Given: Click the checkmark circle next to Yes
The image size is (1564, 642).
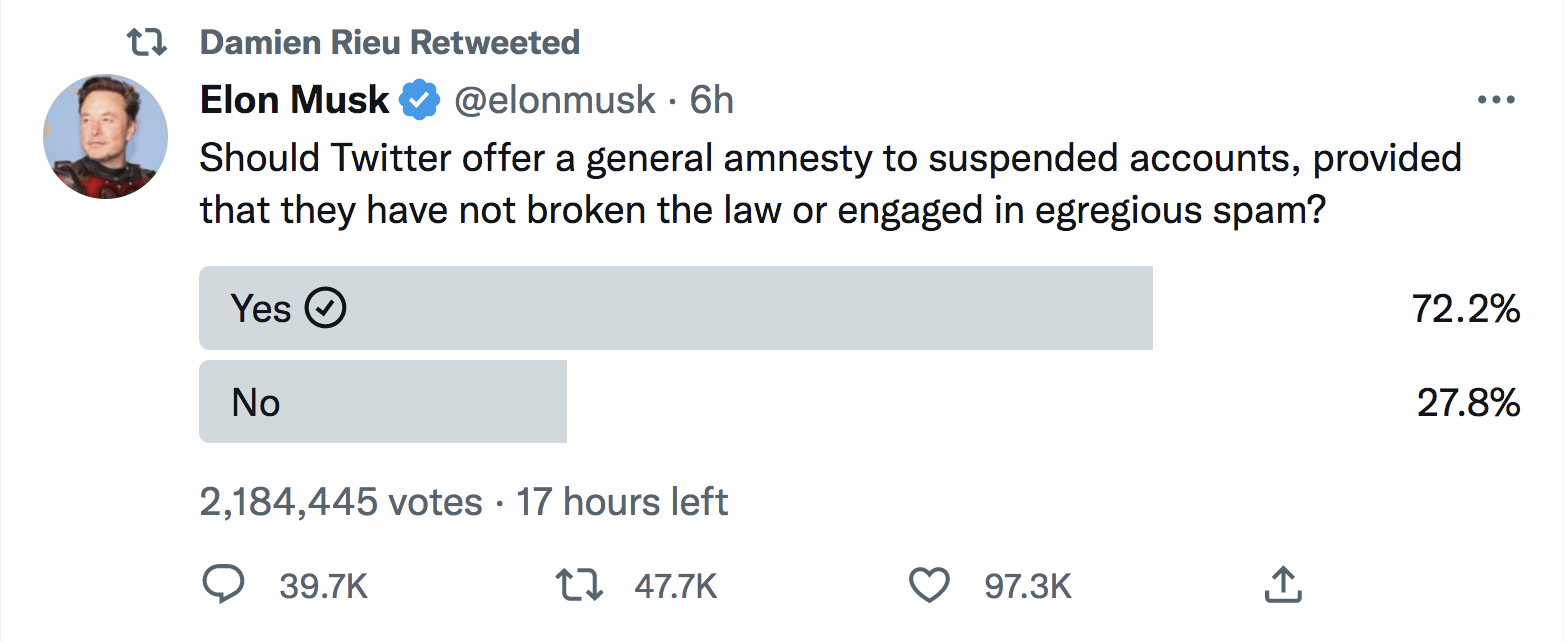Looking at the screenshot, I should click(x=324, y=308).
